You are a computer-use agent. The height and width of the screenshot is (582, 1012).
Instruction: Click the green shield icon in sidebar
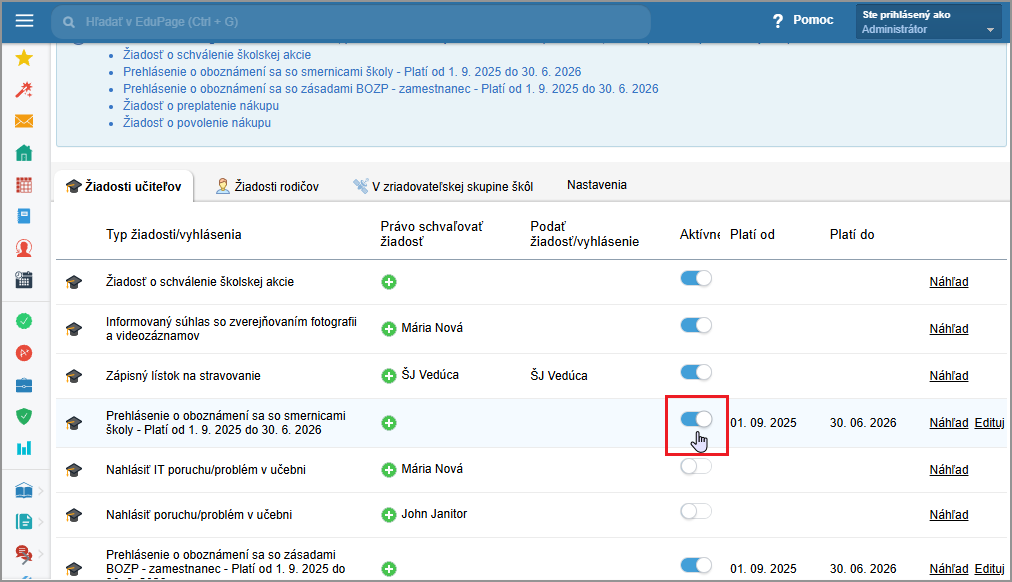tap(24, 416)
